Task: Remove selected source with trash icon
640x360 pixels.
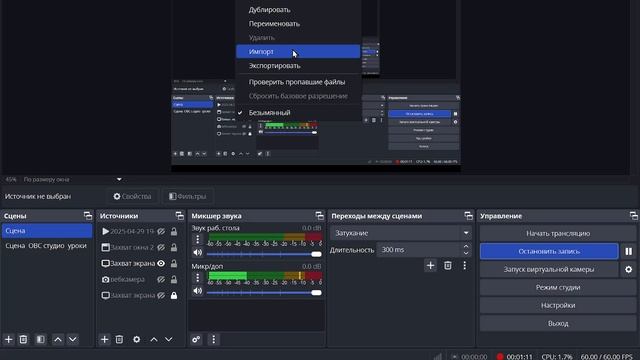Action: click(119, 339)
